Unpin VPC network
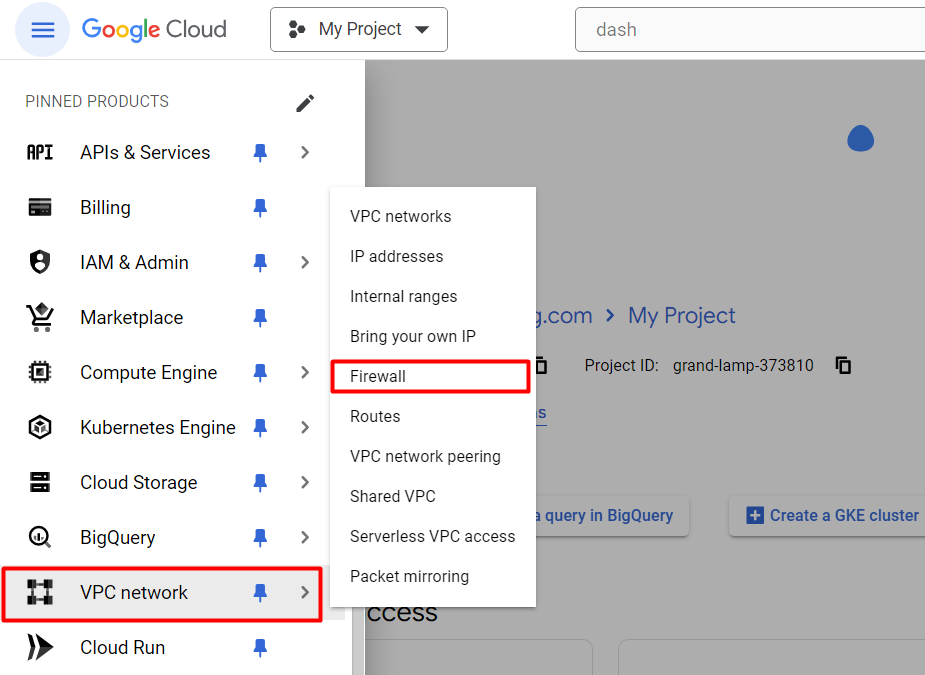 [260, 592]
